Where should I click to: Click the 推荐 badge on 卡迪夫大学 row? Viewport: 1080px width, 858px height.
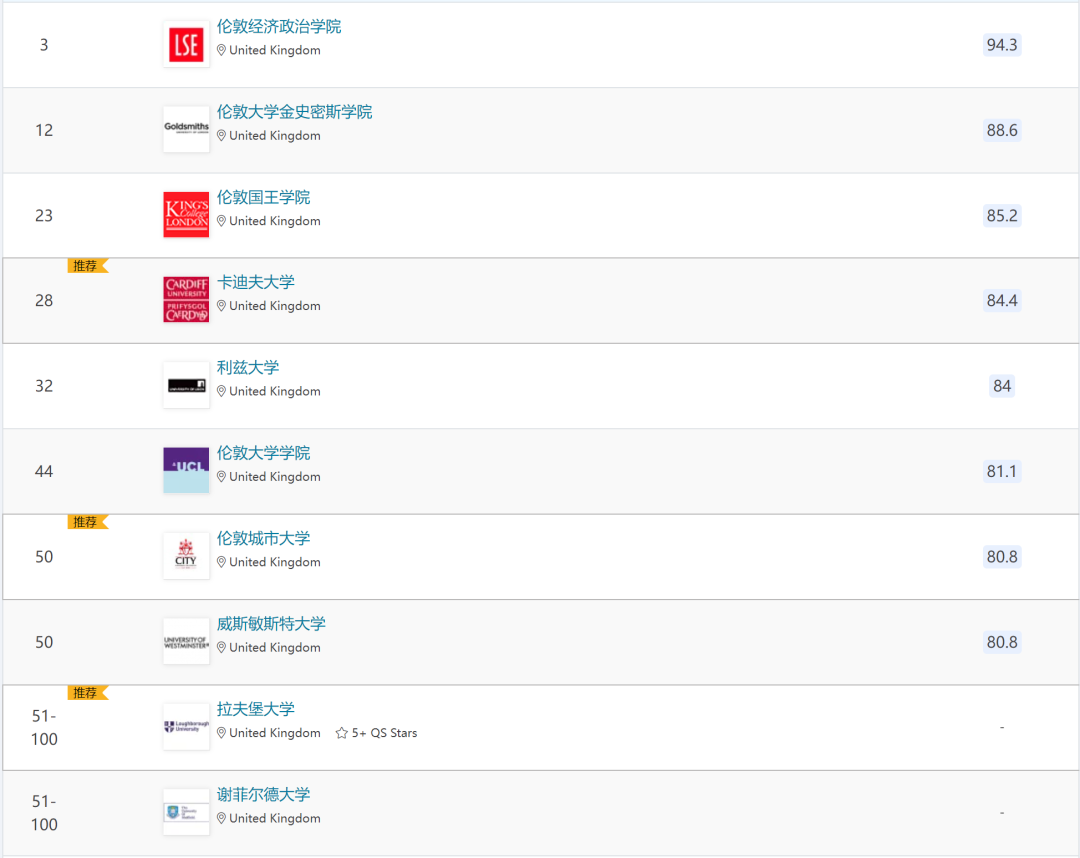click(87, 266)
